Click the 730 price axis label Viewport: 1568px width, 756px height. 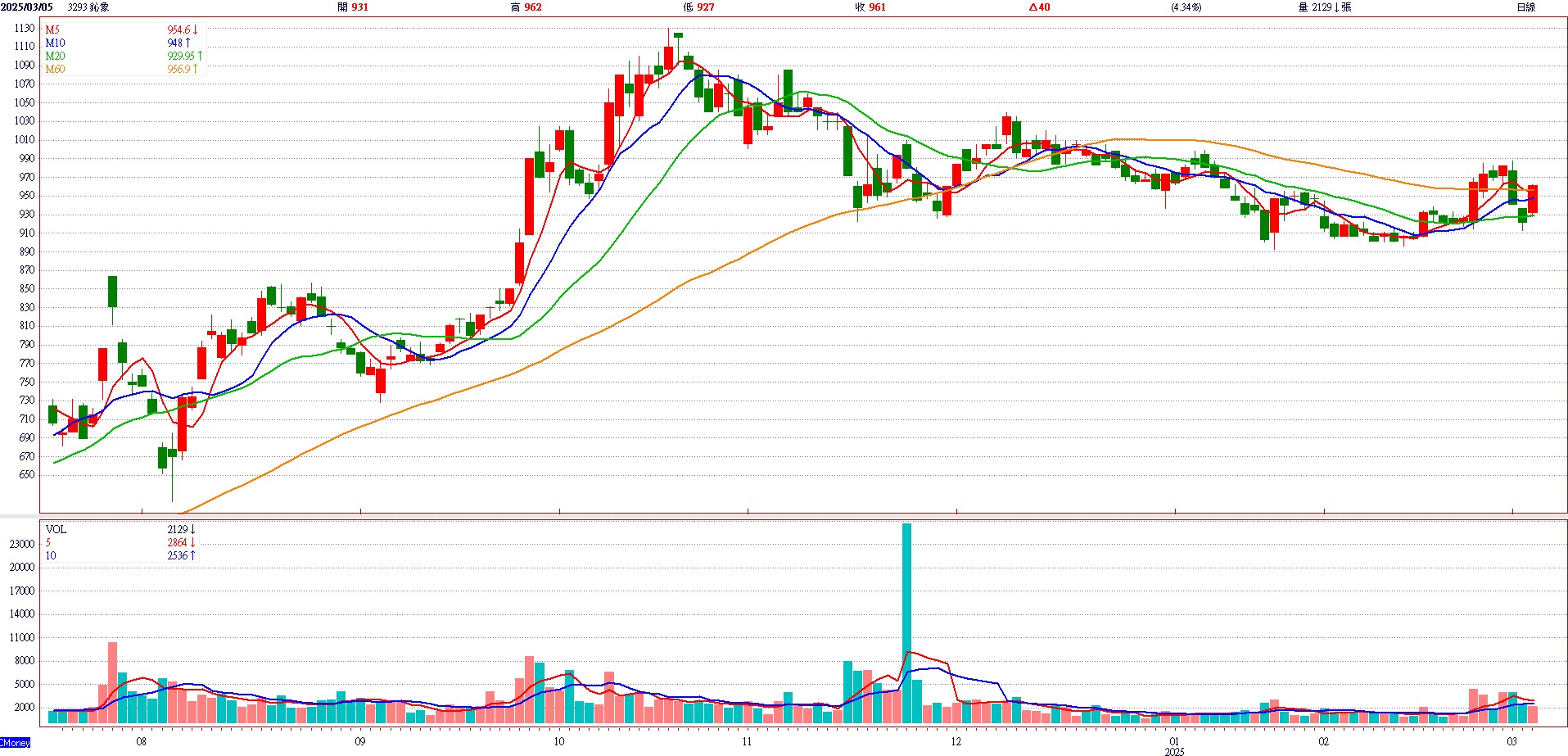click(x=27, y=401)
